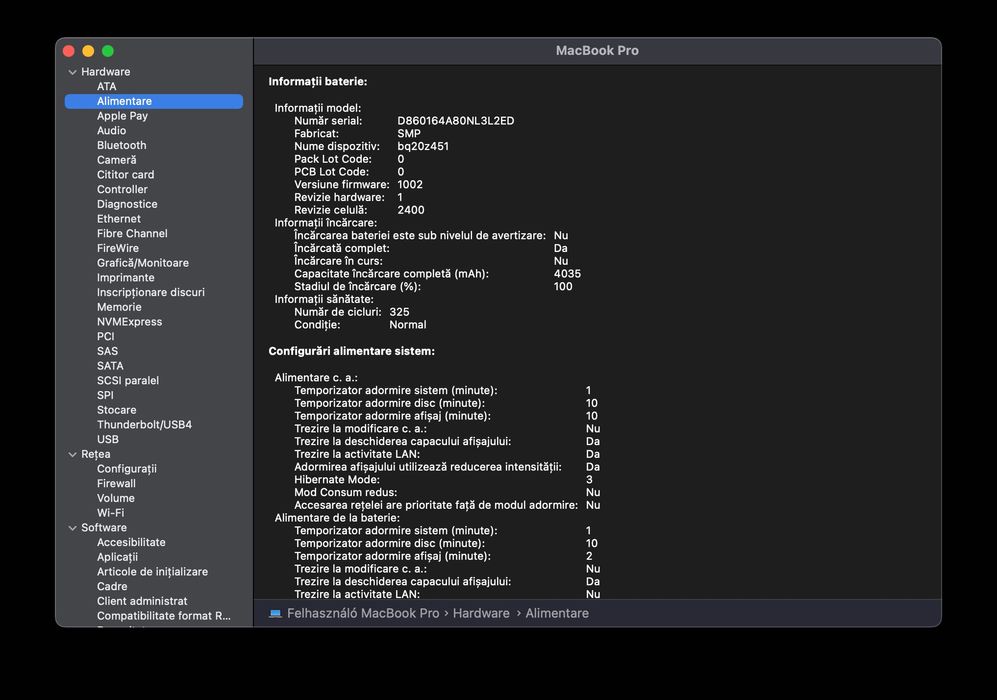Select Articole de inițializare entry
The height and width of the screenshot is (700, 997).
point(154,572)
